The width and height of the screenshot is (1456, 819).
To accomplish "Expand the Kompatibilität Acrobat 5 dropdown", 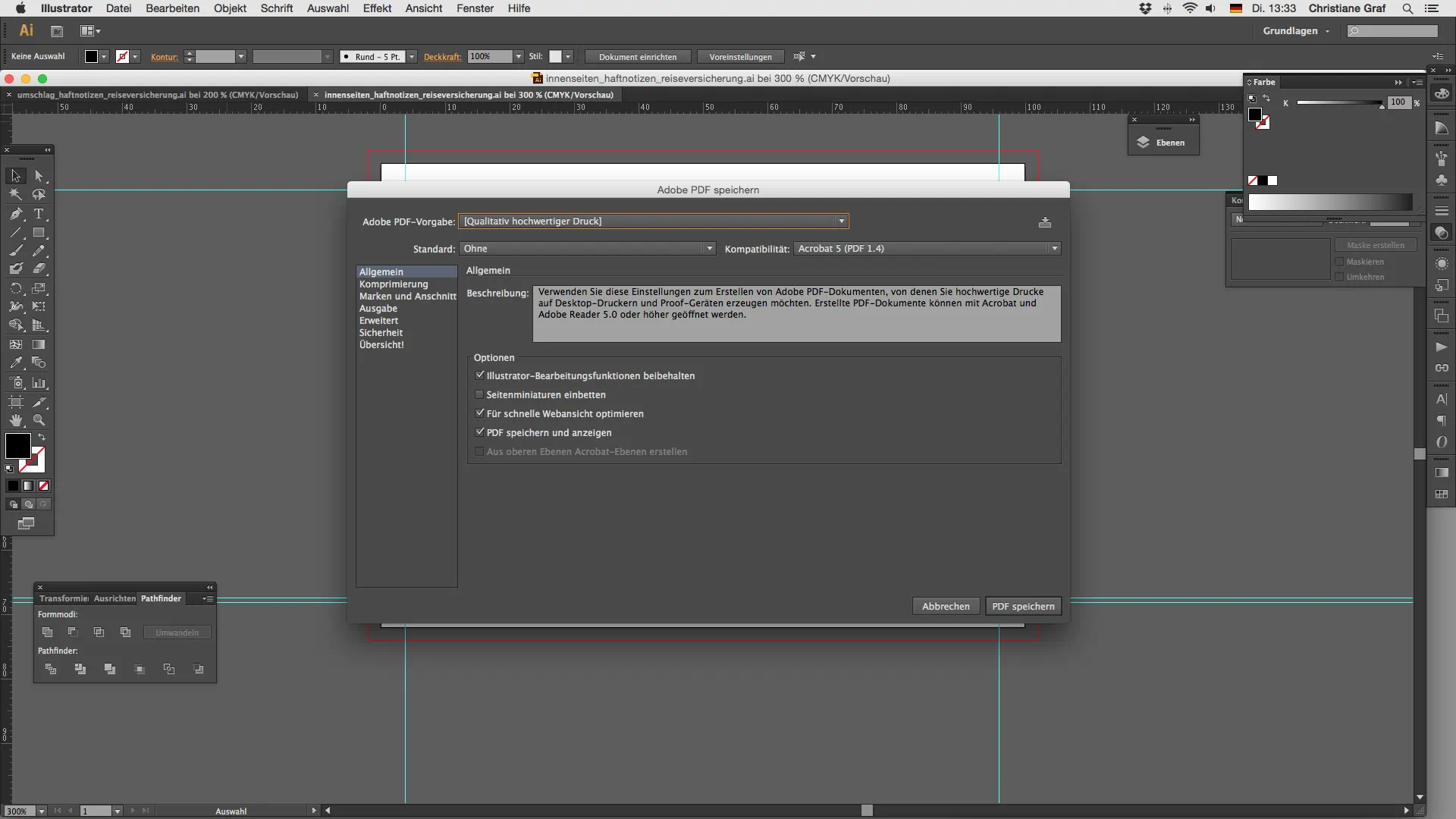I will tap(927, 249).
